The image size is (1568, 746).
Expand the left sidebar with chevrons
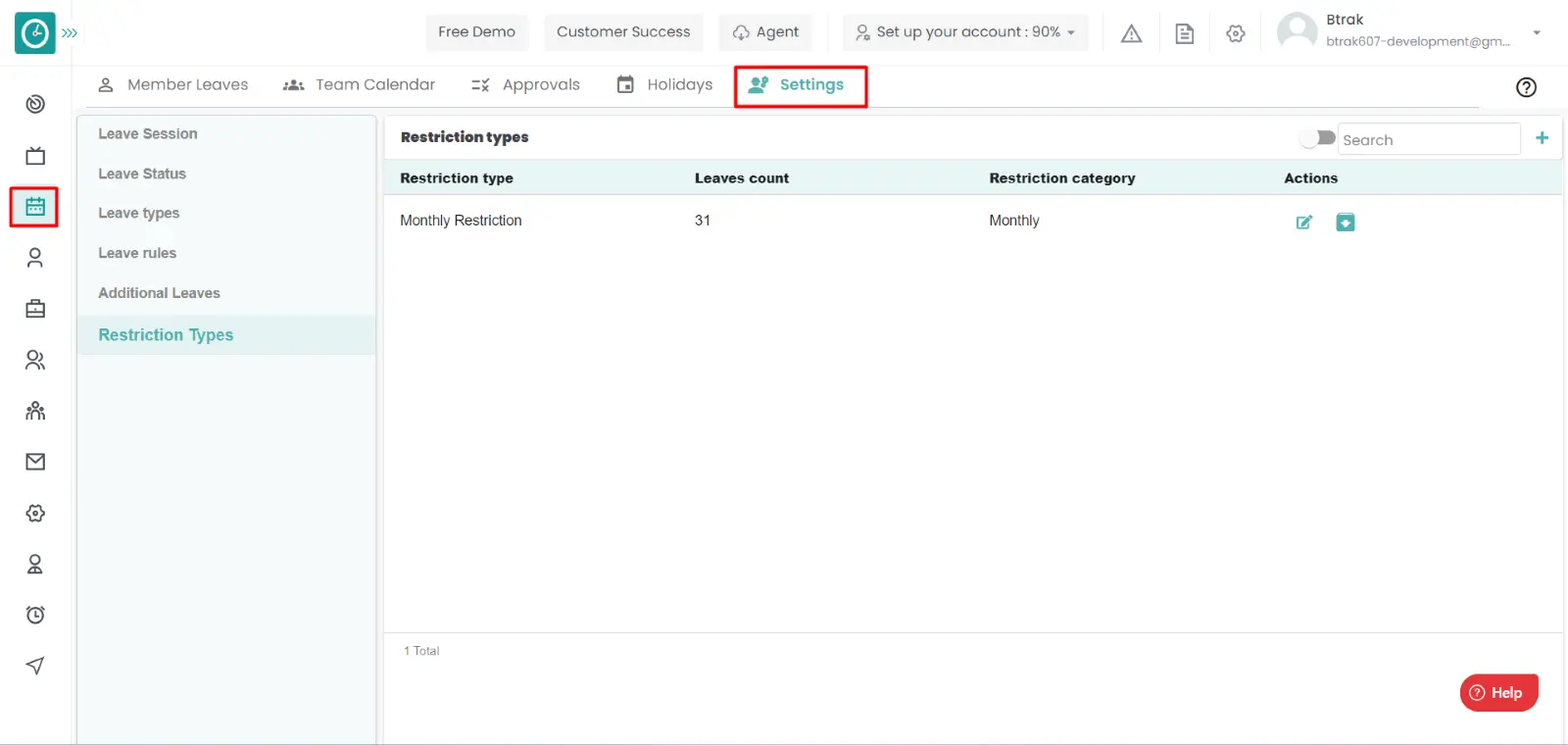(x=70, y=33)
